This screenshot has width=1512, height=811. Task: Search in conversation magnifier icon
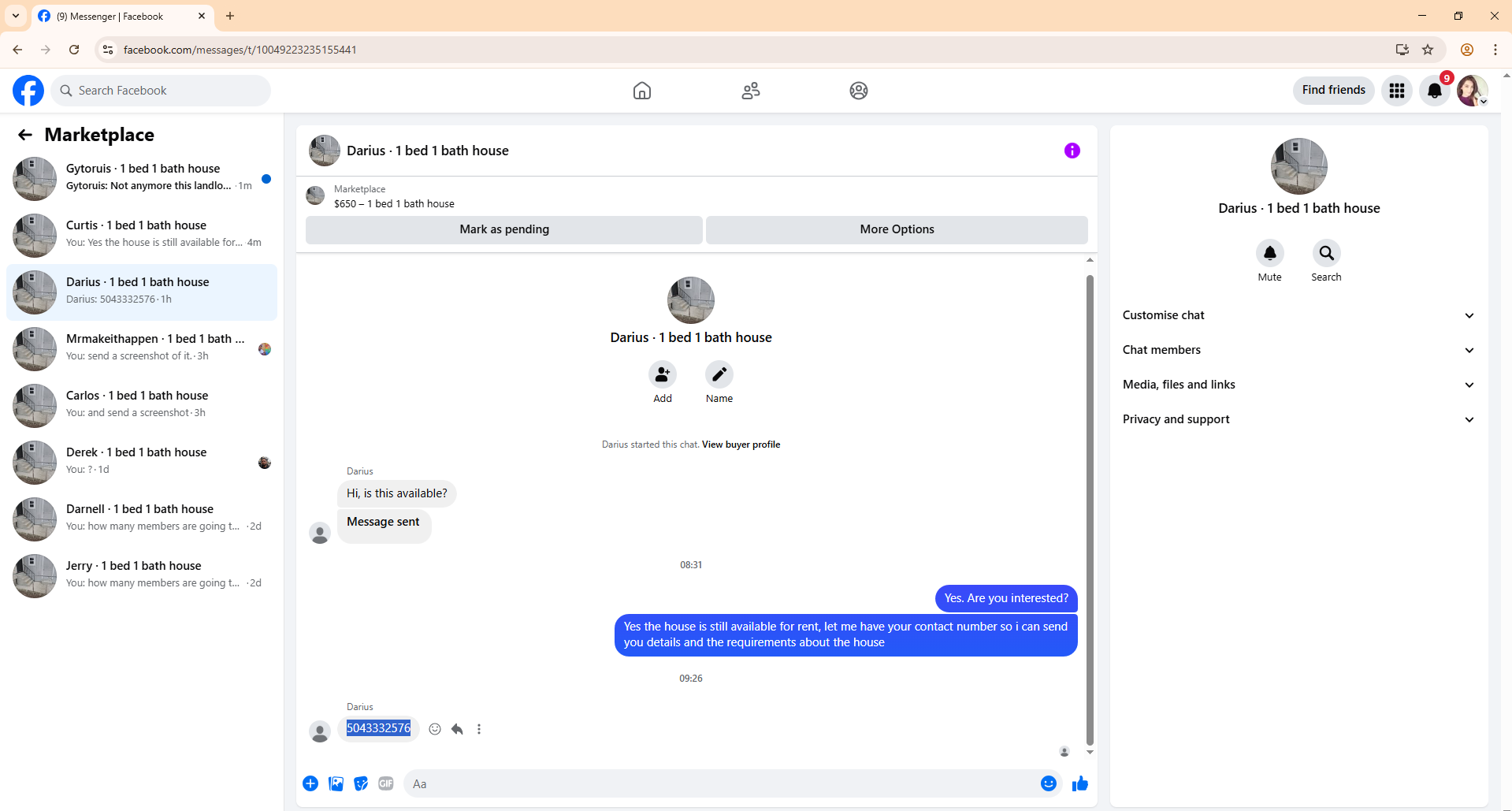1327,253
